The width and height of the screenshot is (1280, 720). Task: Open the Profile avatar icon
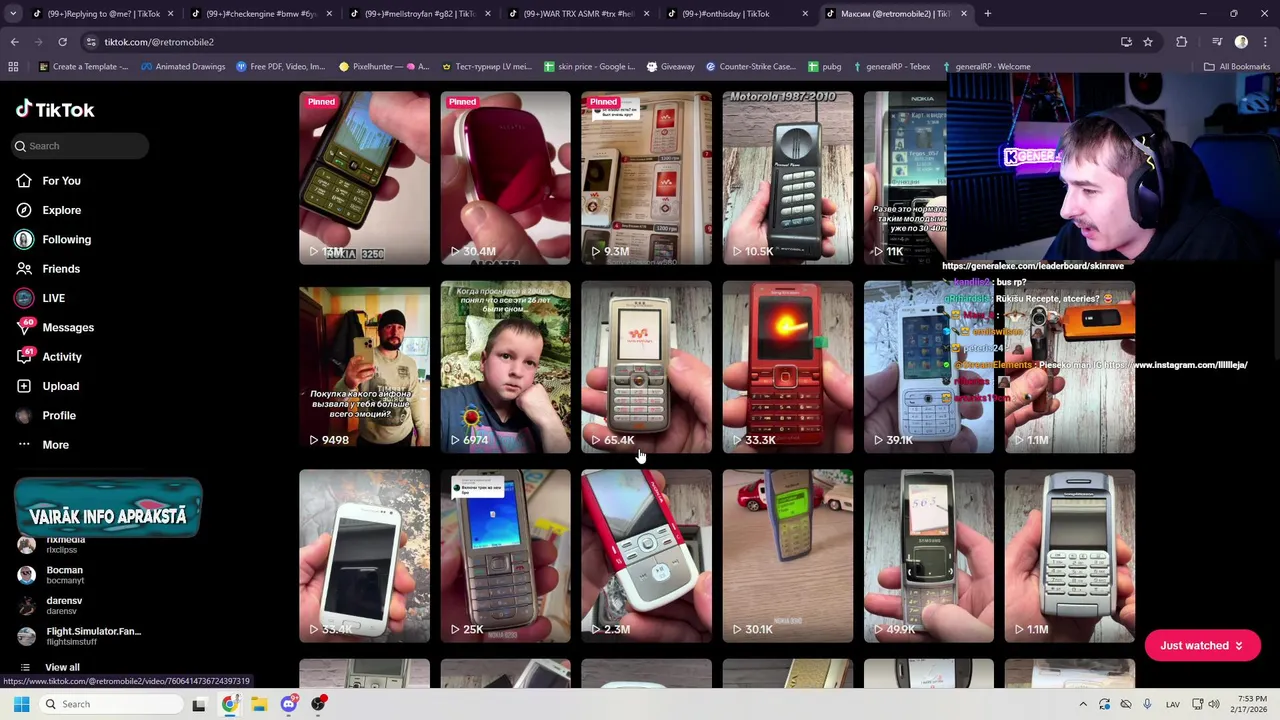pyautogui.click(x=23, y=415)
